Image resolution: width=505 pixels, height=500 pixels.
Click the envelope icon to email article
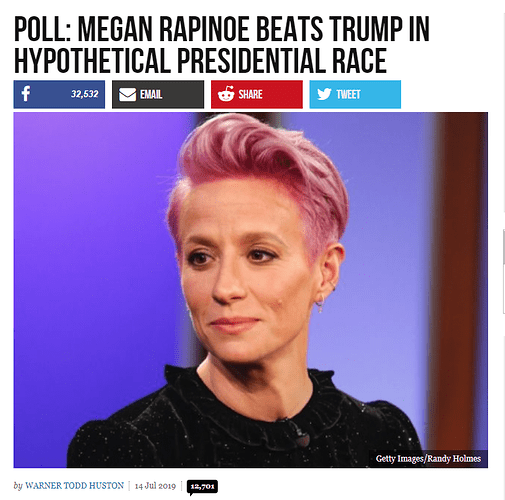coord(127,95)
